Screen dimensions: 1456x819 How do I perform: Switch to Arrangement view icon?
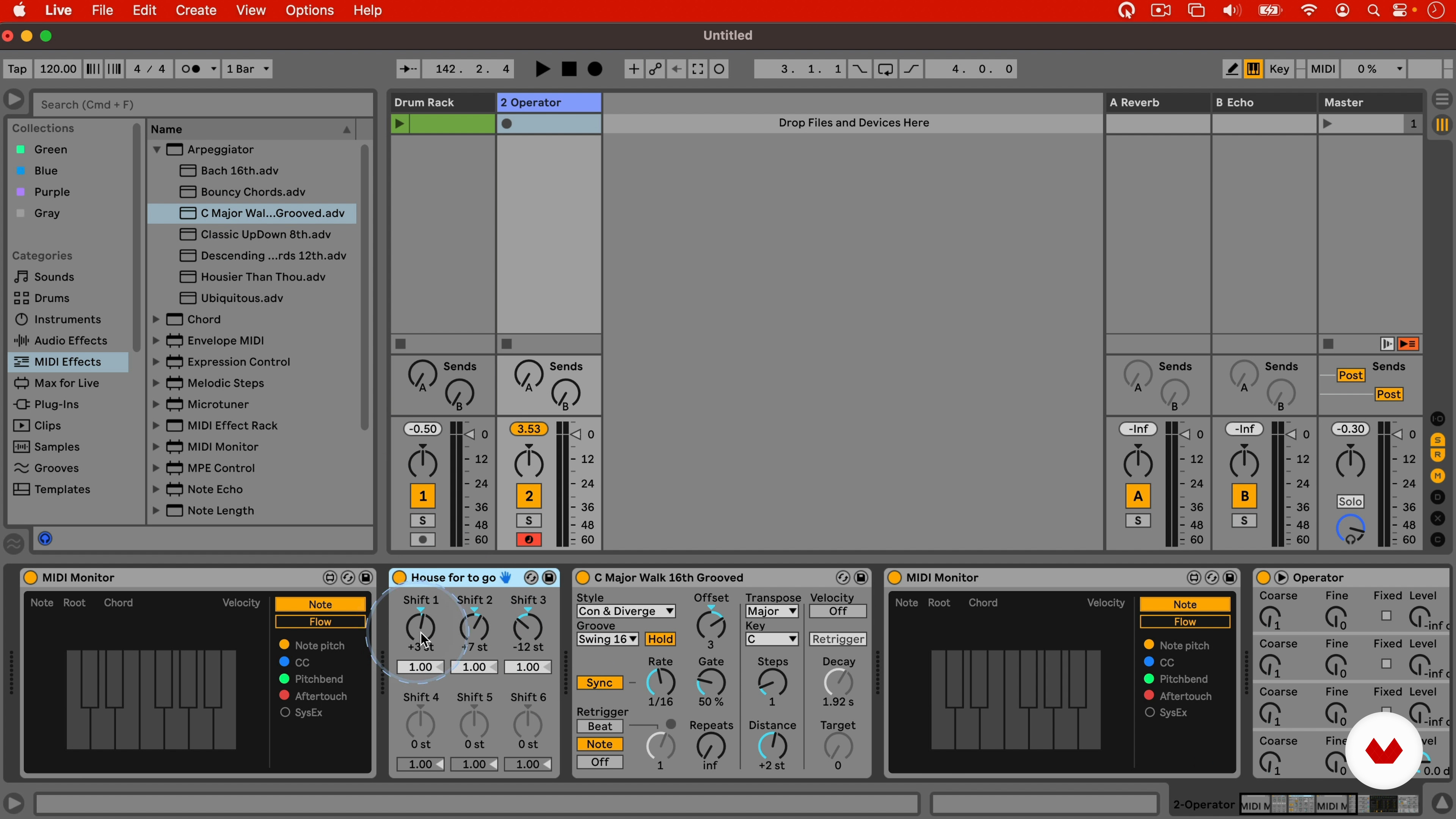pyautogui.click(x=1442, y=100)
